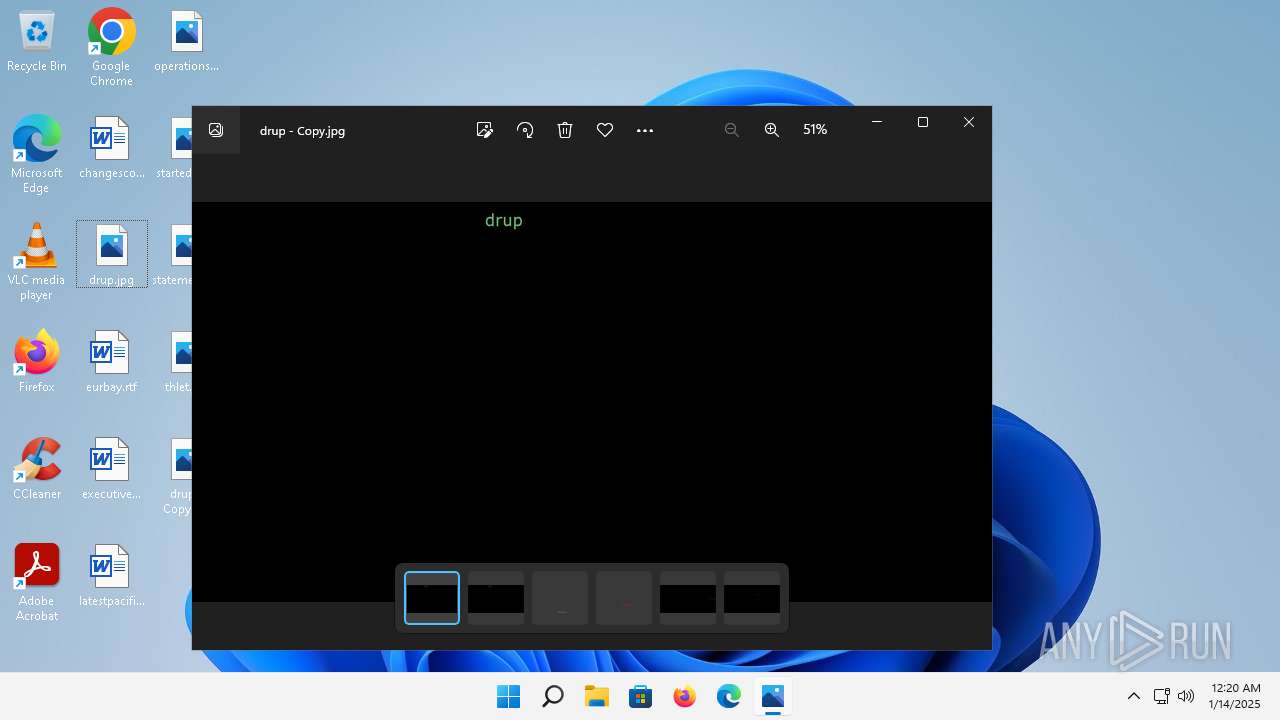Select the executive Word document on desktop

point(111,469)
